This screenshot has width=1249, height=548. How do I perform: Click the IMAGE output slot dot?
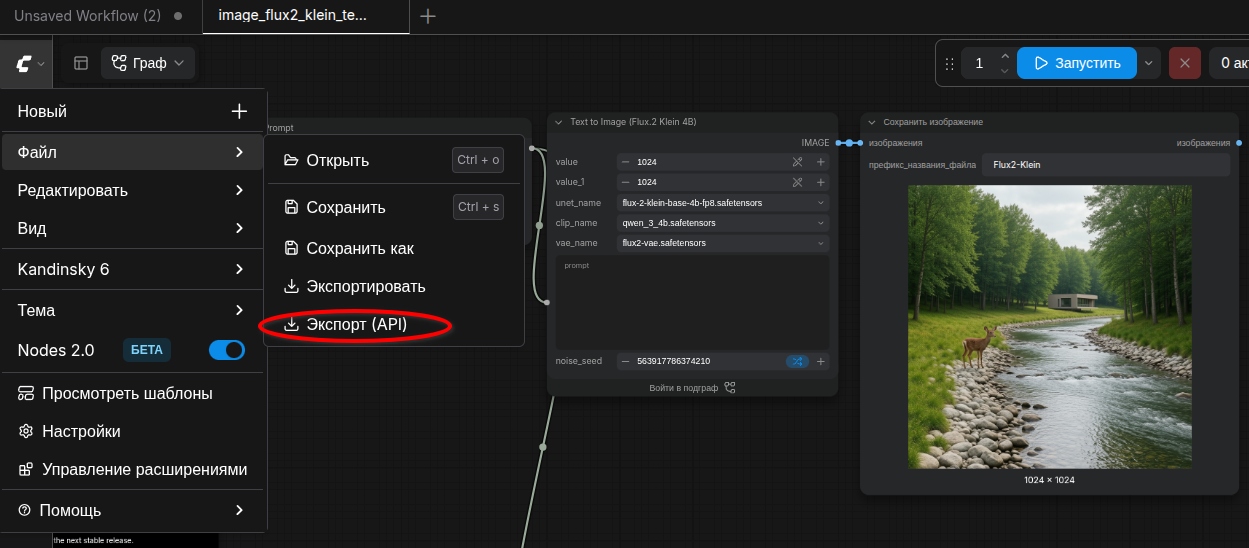839,143
